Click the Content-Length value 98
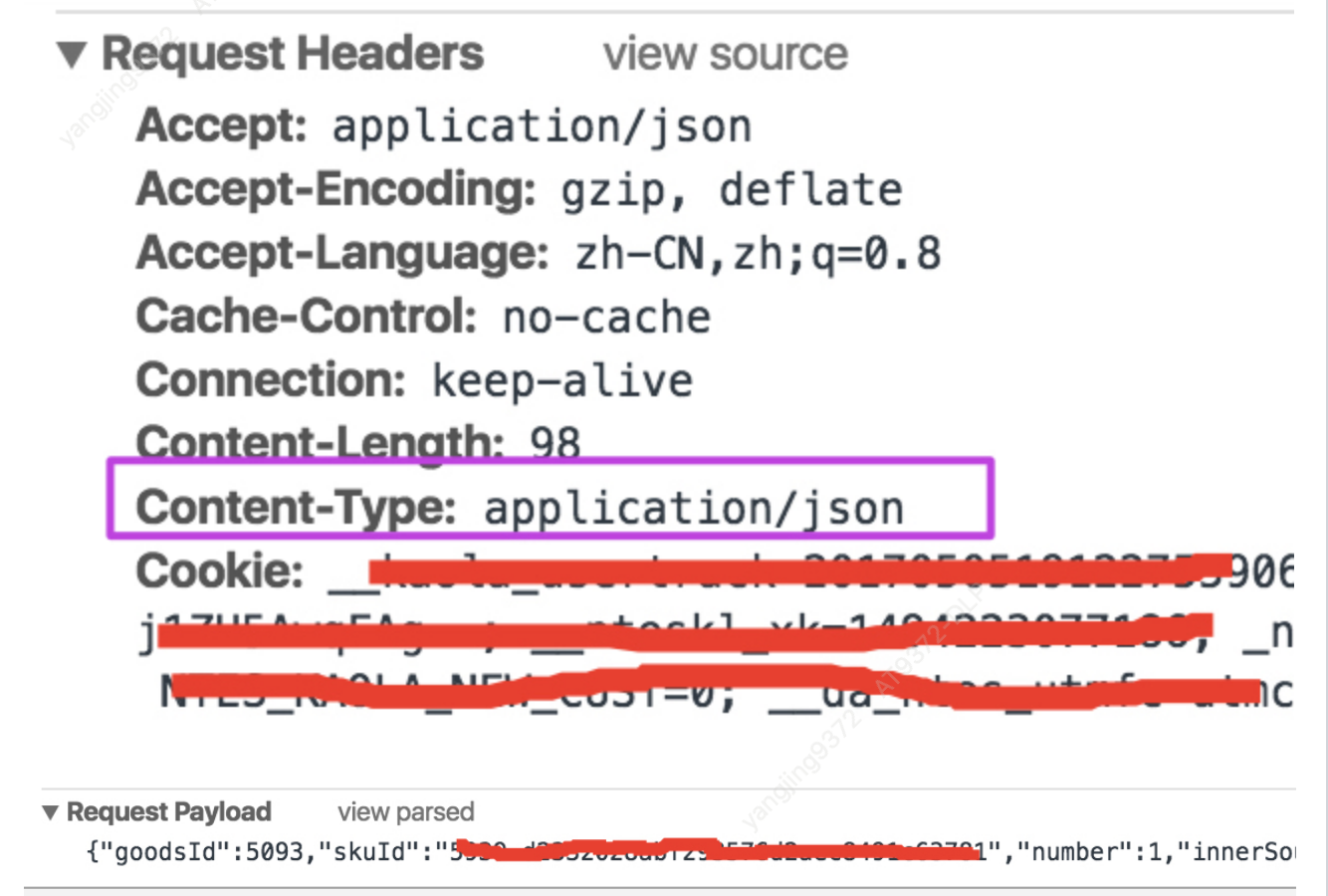 pyautogui.click(x=554, y=441)
